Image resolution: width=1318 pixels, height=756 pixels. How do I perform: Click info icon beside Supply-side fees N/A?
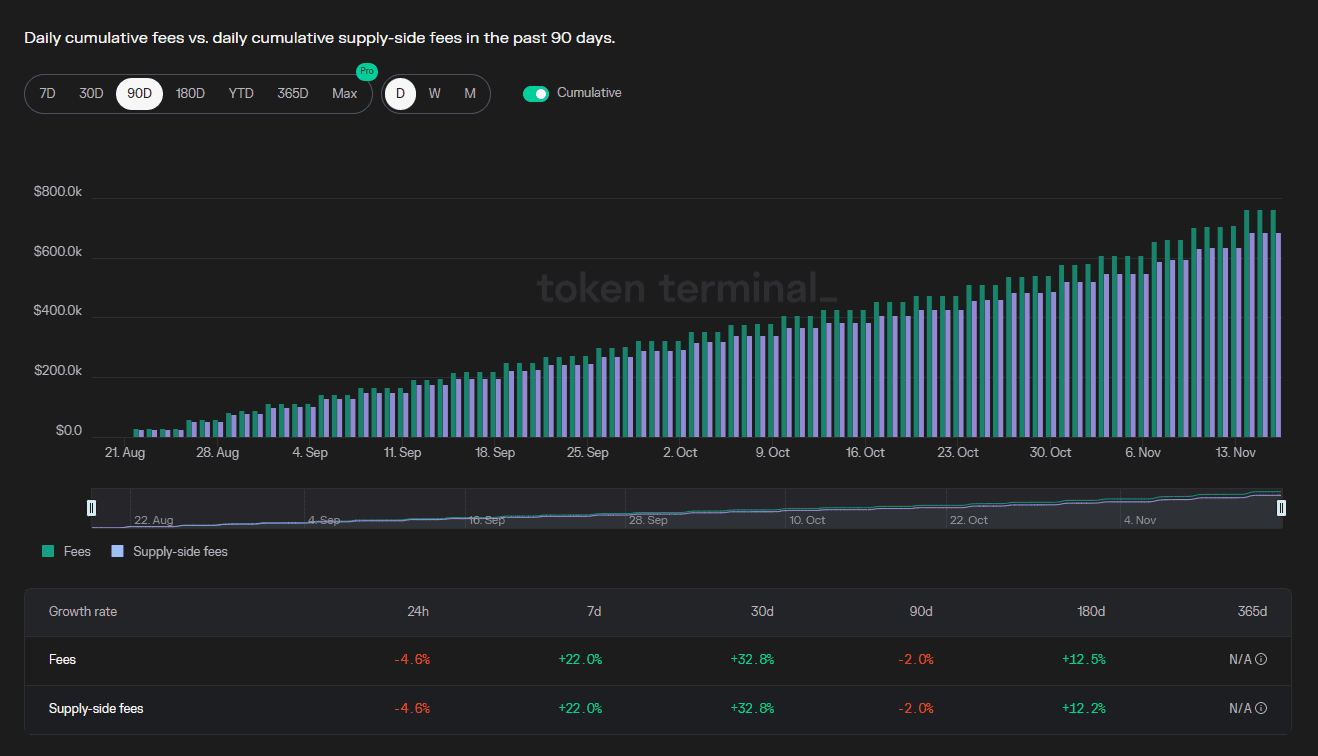click(1261, 709)
